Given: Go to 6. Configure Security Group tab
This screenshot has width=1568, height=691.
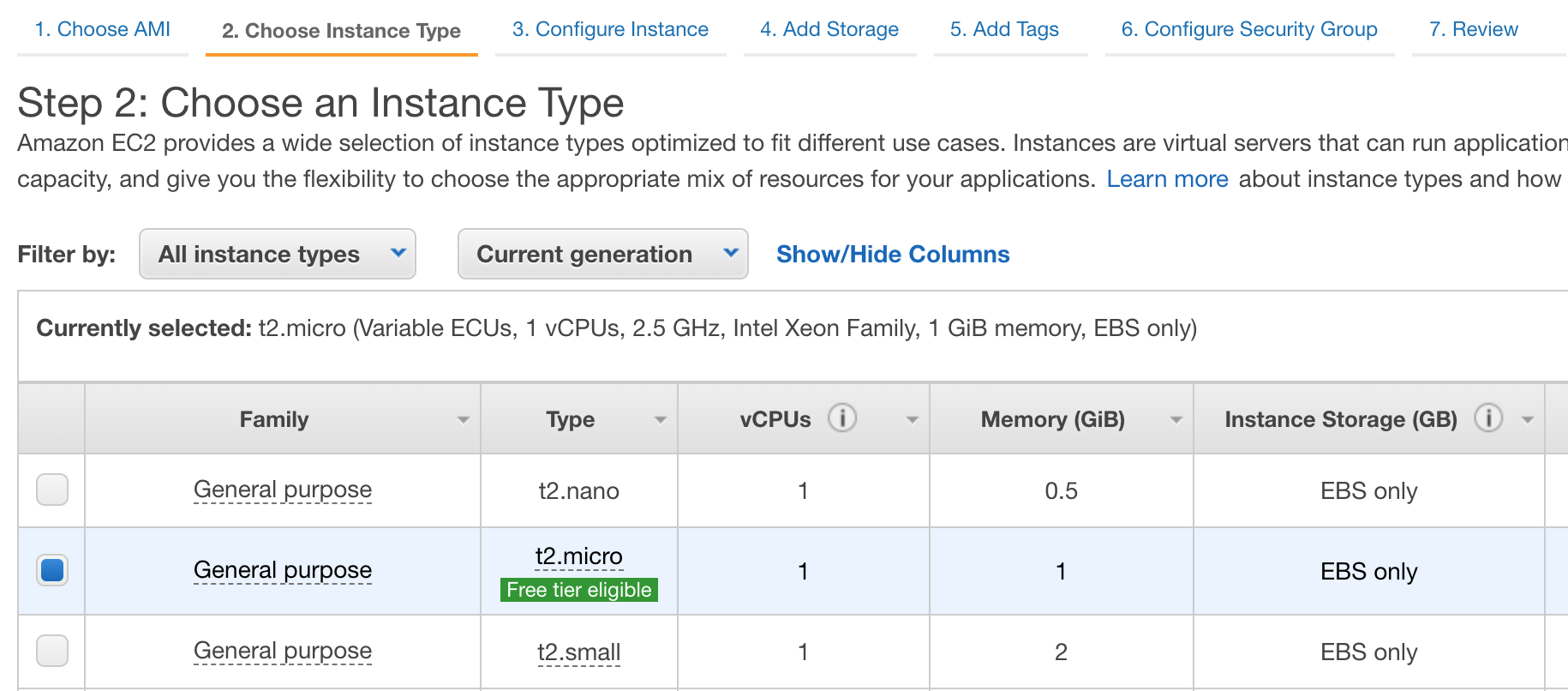Looking at the screenshot, I should (x=1249, y=29).
